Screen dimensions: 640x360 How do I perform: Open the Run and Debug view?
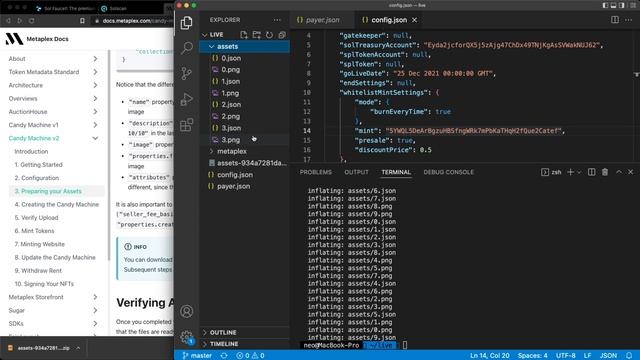(187, 99)
